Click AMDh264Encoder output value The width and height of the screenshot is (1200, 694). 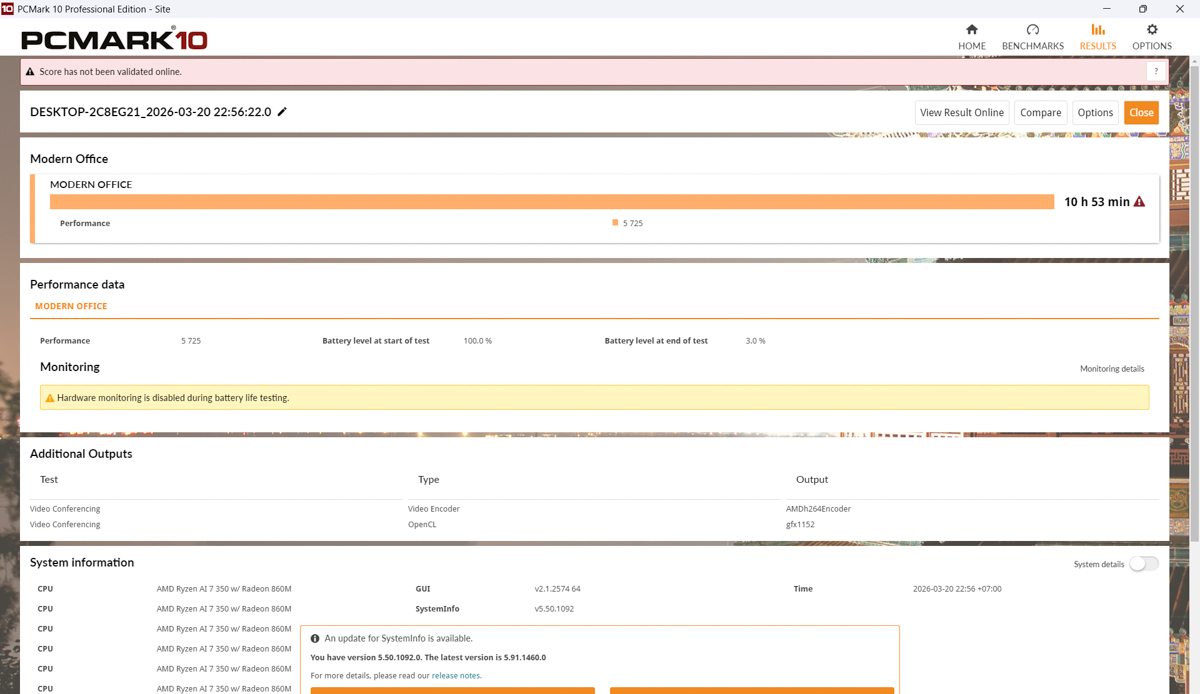click(x=818, y=509)
